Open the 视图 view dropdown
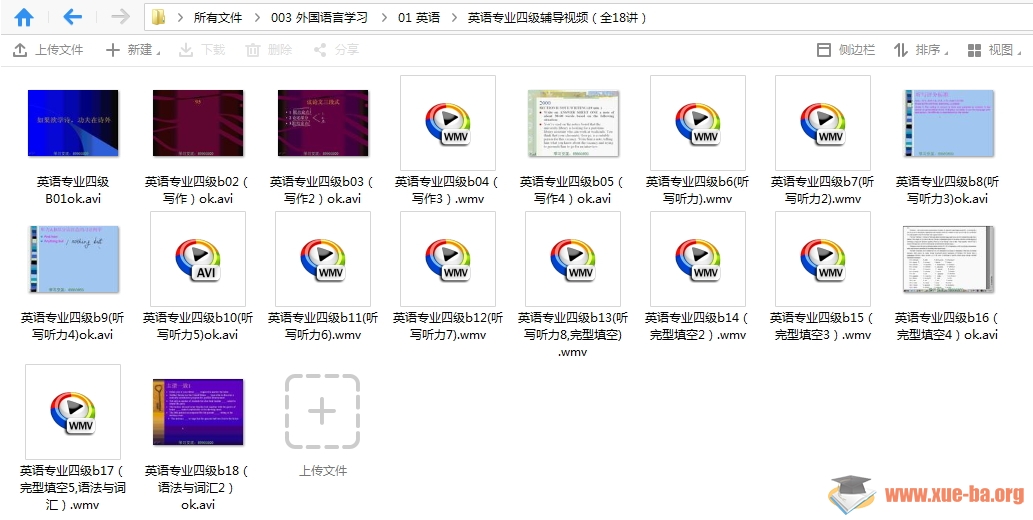This screenshot has width=1033, height=520. click(x=995, y=49)
